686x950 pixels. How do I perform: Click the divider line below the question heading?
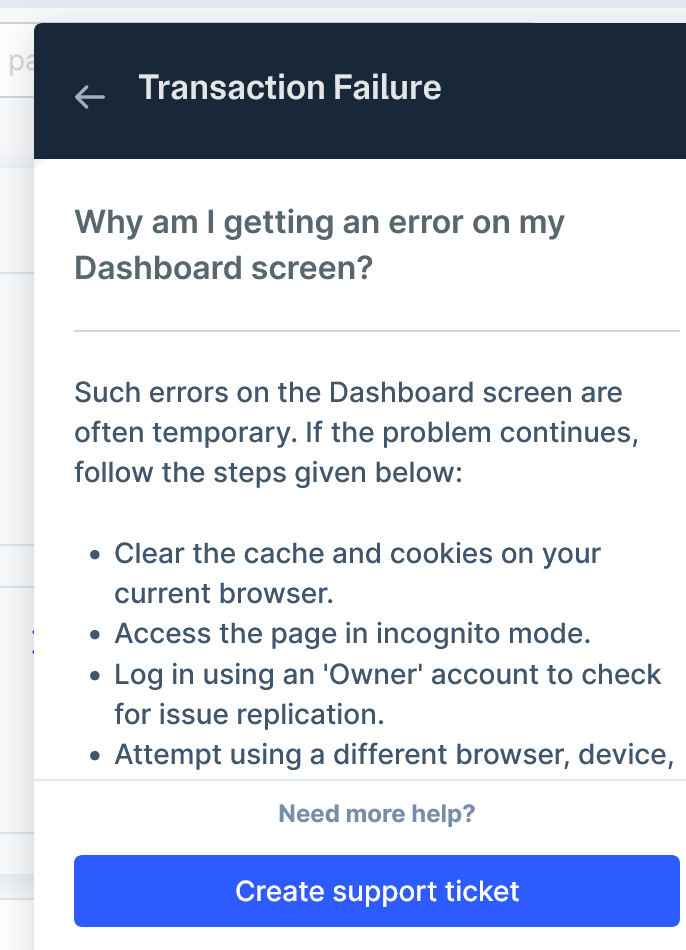click(377, 330)
